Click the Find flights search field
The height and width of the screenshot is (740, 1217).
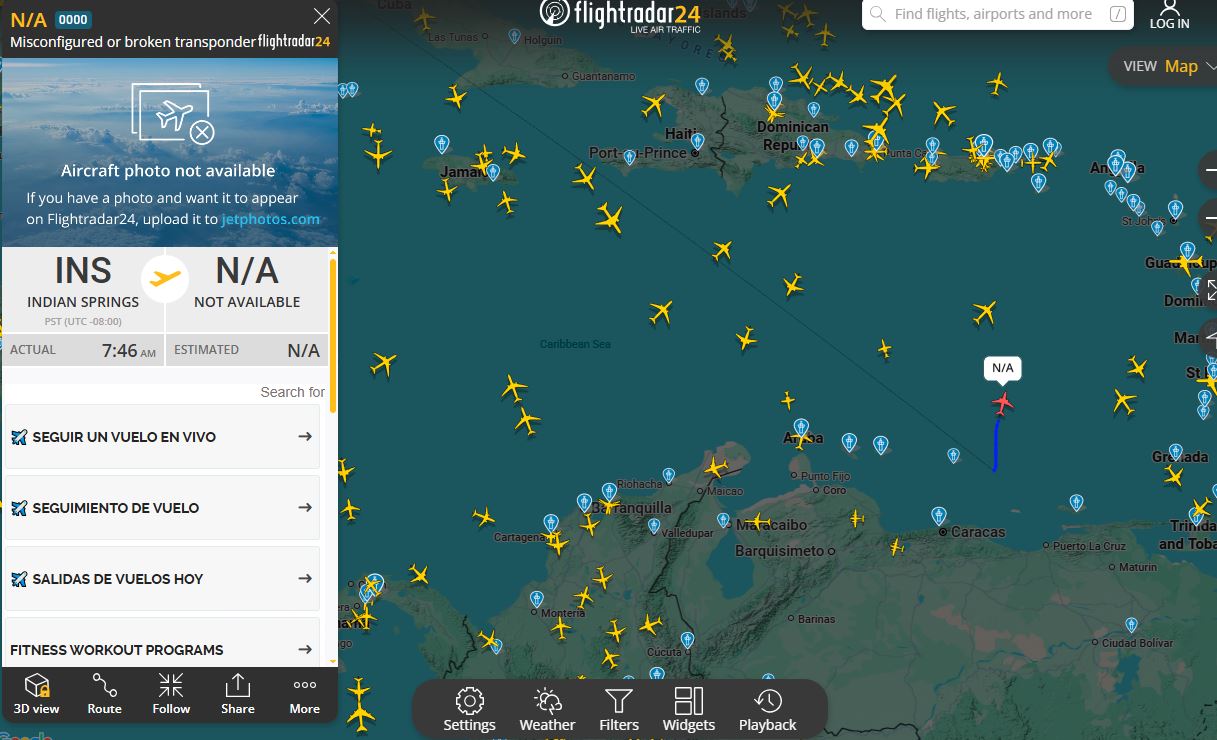[992, 14]
